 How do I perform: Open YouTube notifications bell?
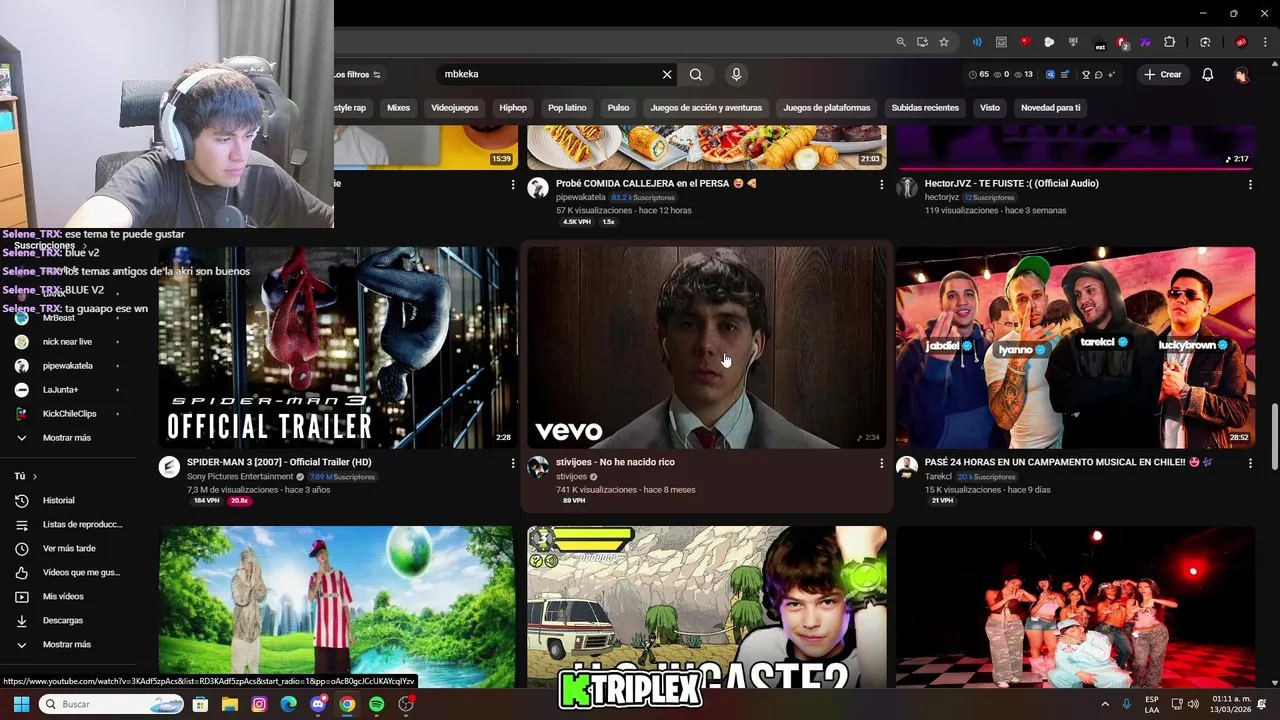pyautogui.click(x=1208, y=74)
